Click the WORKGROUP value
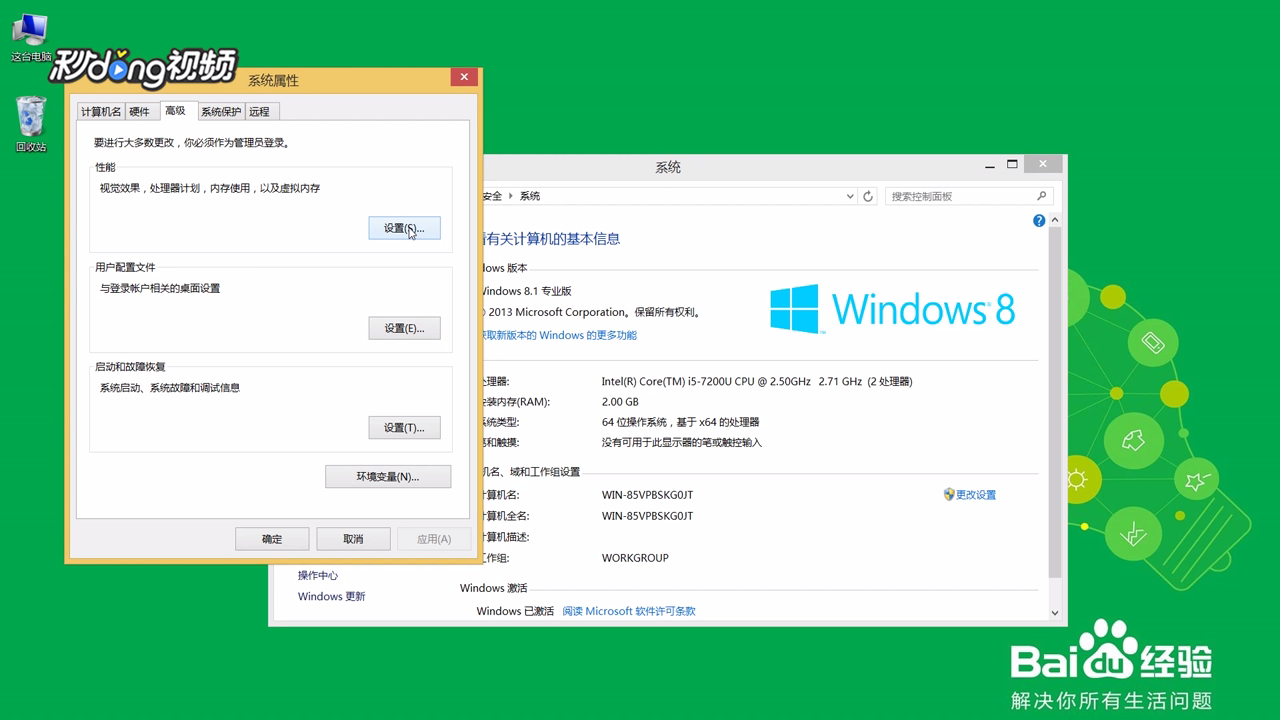Viewport: 1280px width, 720px height. [635, 558]
